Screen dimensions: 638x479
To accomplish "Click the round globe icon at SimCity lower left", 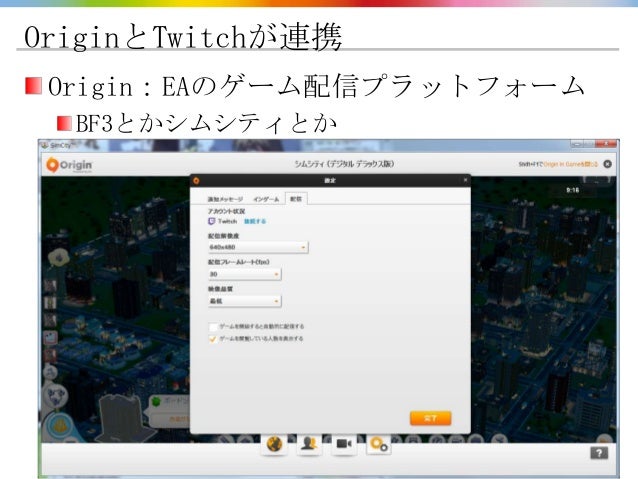I will [x=56, y=395].
